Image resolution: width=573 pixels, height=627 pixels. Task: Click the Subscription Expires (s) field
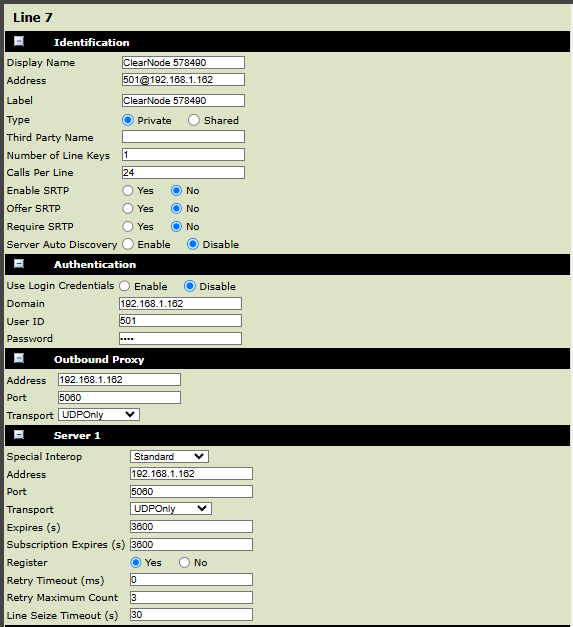(191, 544)
